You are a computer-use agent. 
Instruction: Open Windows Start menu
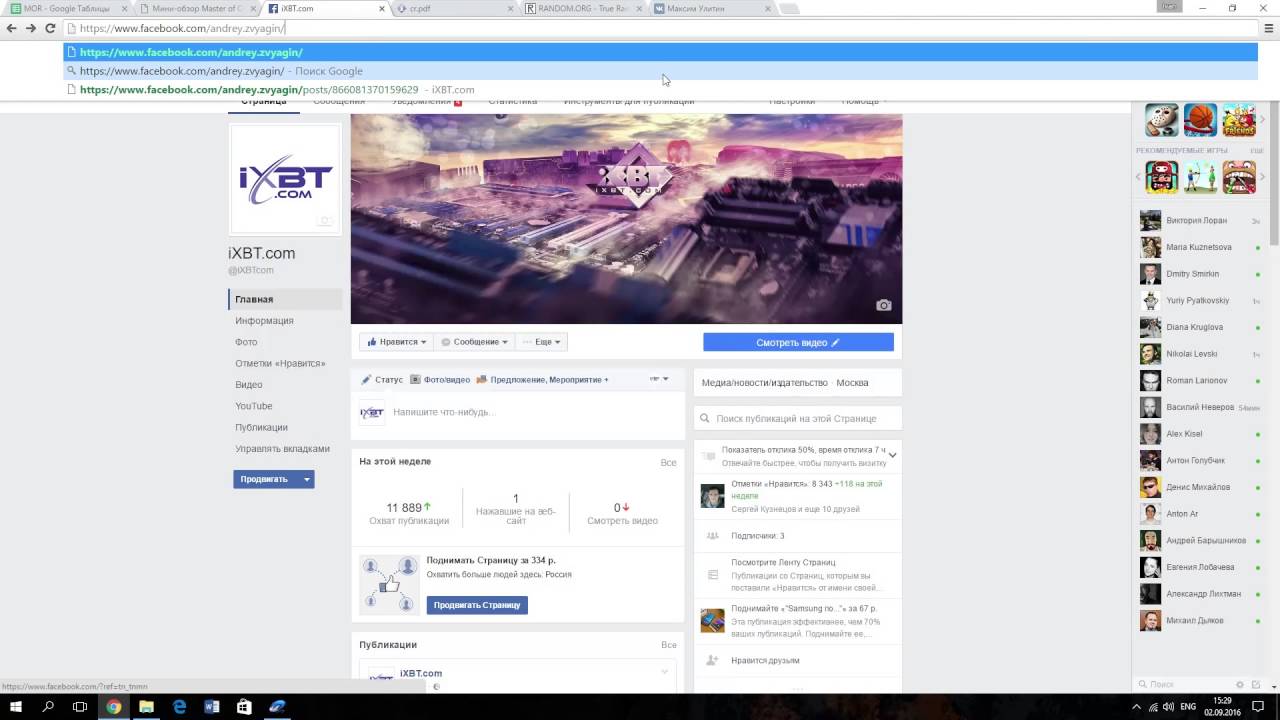(16, 707)
